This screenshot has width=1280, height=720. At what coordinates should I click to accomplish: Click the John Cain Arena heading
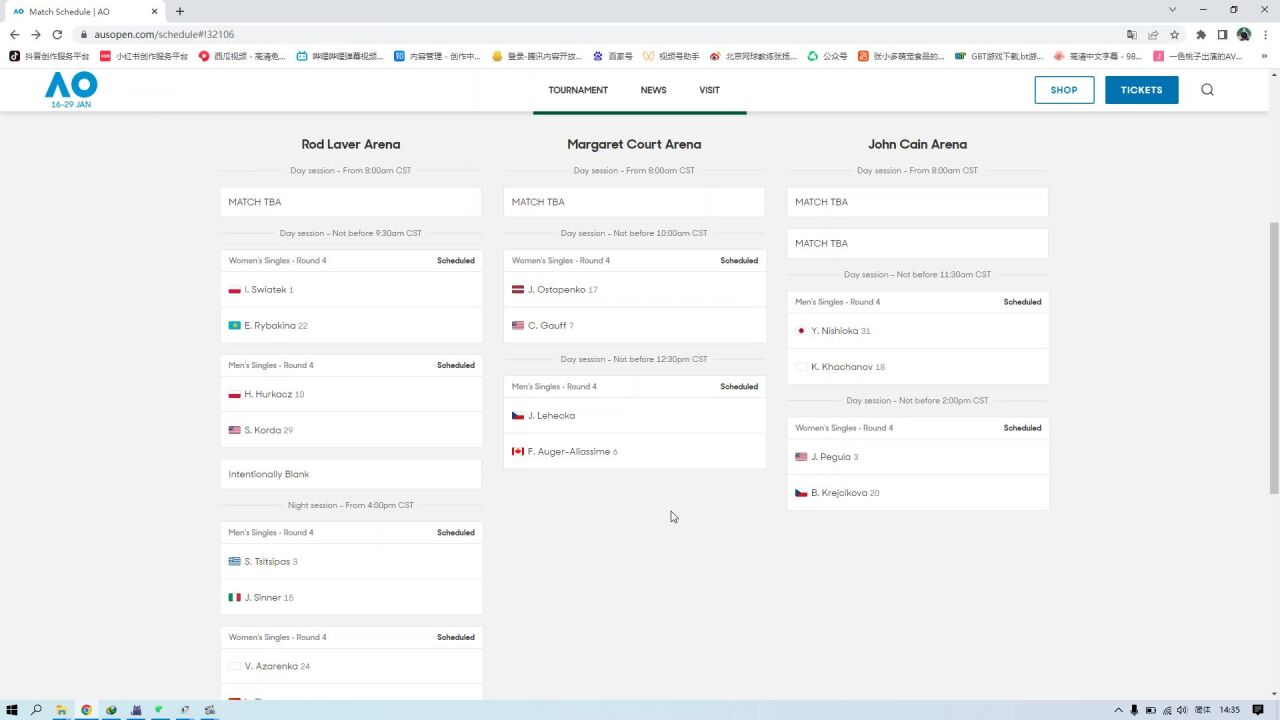point(917,145)
